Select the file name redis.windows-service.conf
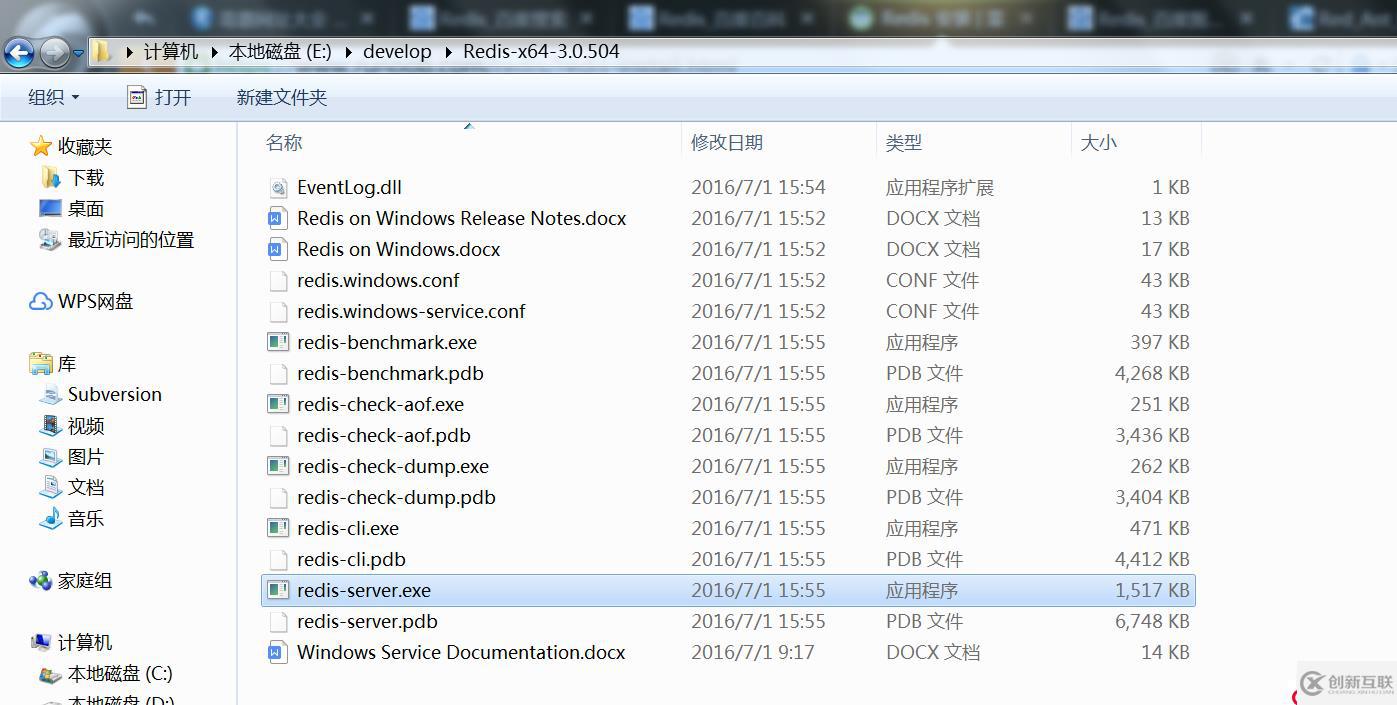The height and width of the screenshot is (705, 1397). point(411,311)
